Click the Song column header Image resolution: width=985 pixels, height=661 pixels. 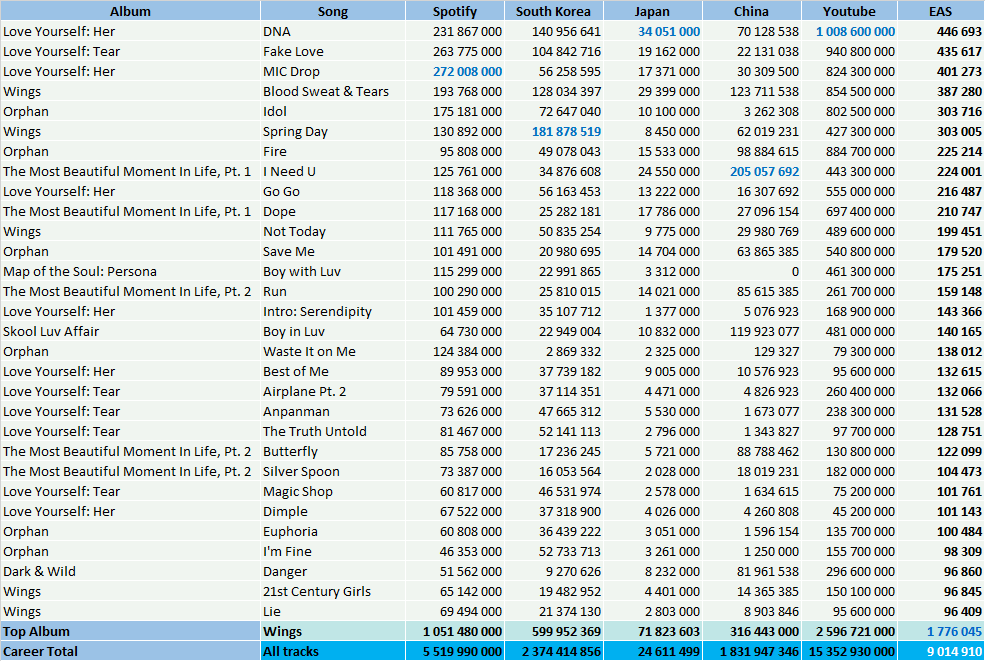click(x=332, y=11)
